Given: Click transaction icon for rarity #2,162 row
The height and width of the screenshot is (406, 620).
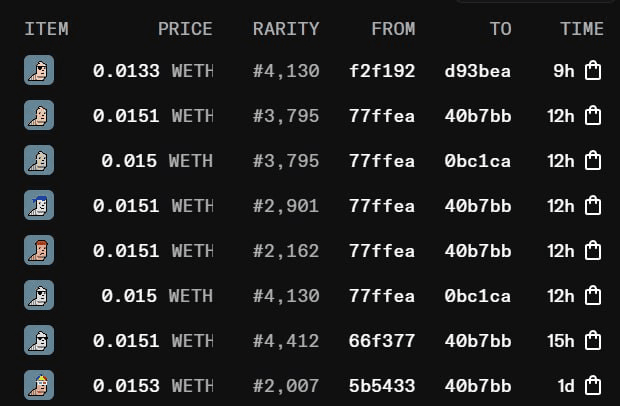Looking at the screenshot, I should (593, 251).
